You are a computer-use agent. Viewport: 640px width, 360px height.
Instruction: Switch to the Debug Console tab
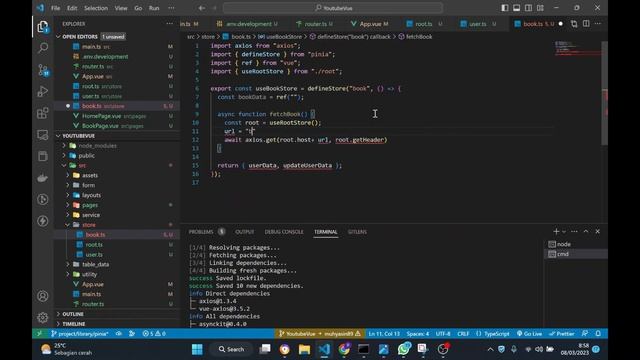click(x=284, y=231)
